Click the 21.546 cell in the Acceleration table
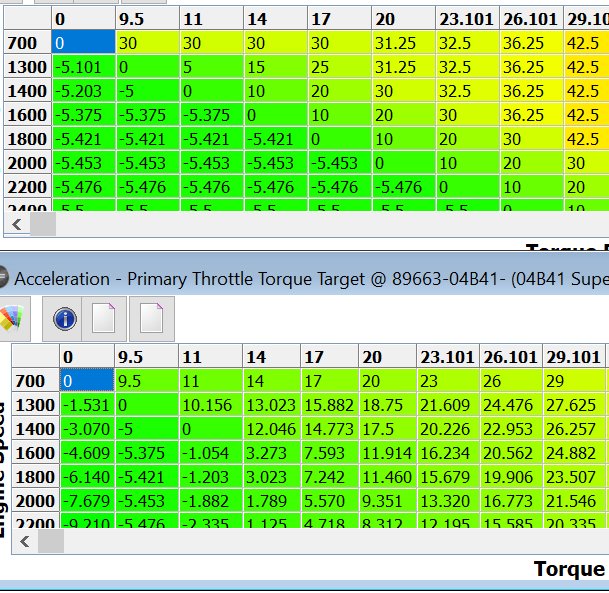The image size is (609, 593). (574, 501)
